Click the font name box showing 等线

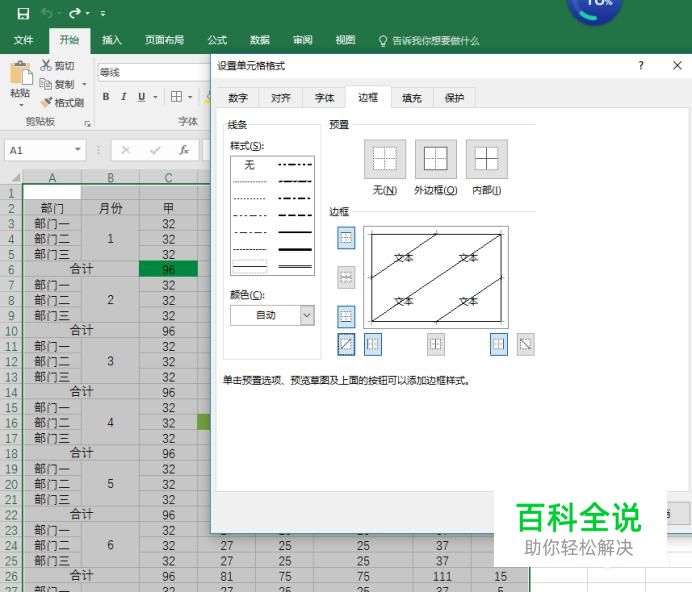154,72
